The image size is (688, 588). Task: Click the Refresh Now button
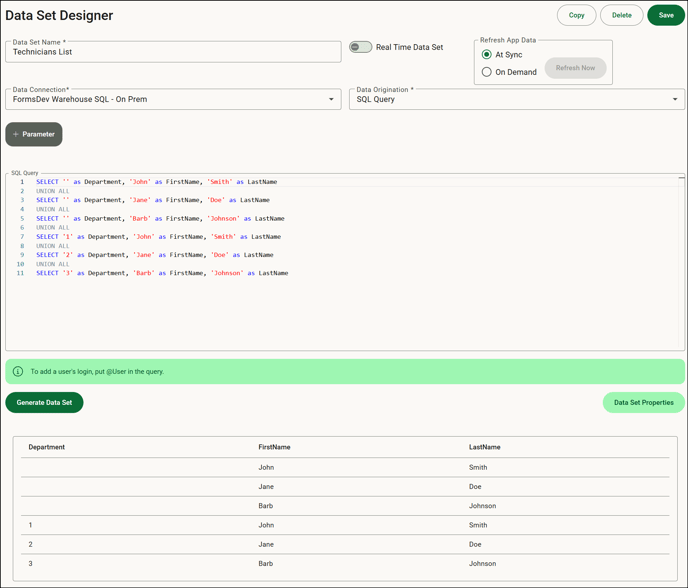[x=575, y=68]
